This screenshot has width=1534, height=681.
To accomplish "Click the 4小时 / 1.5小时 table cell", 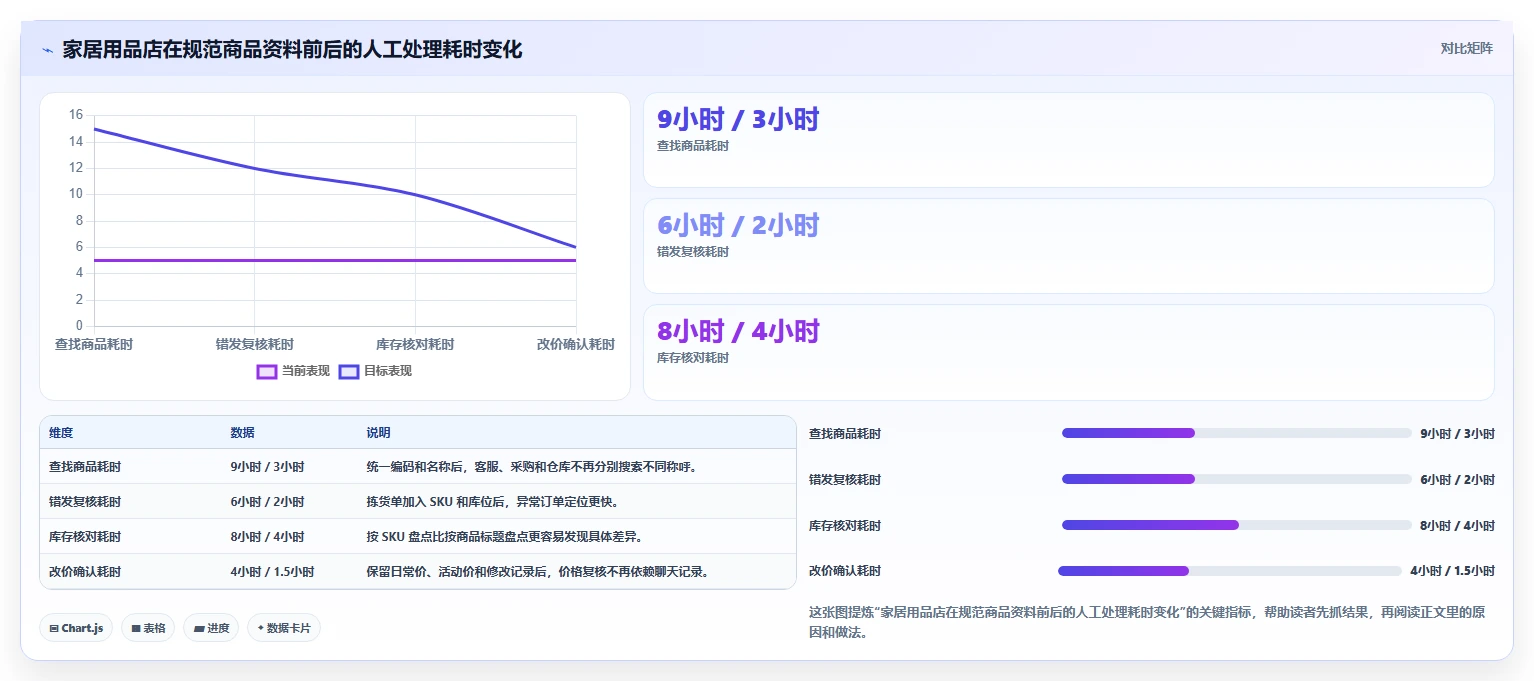I will tap(272, 572).
